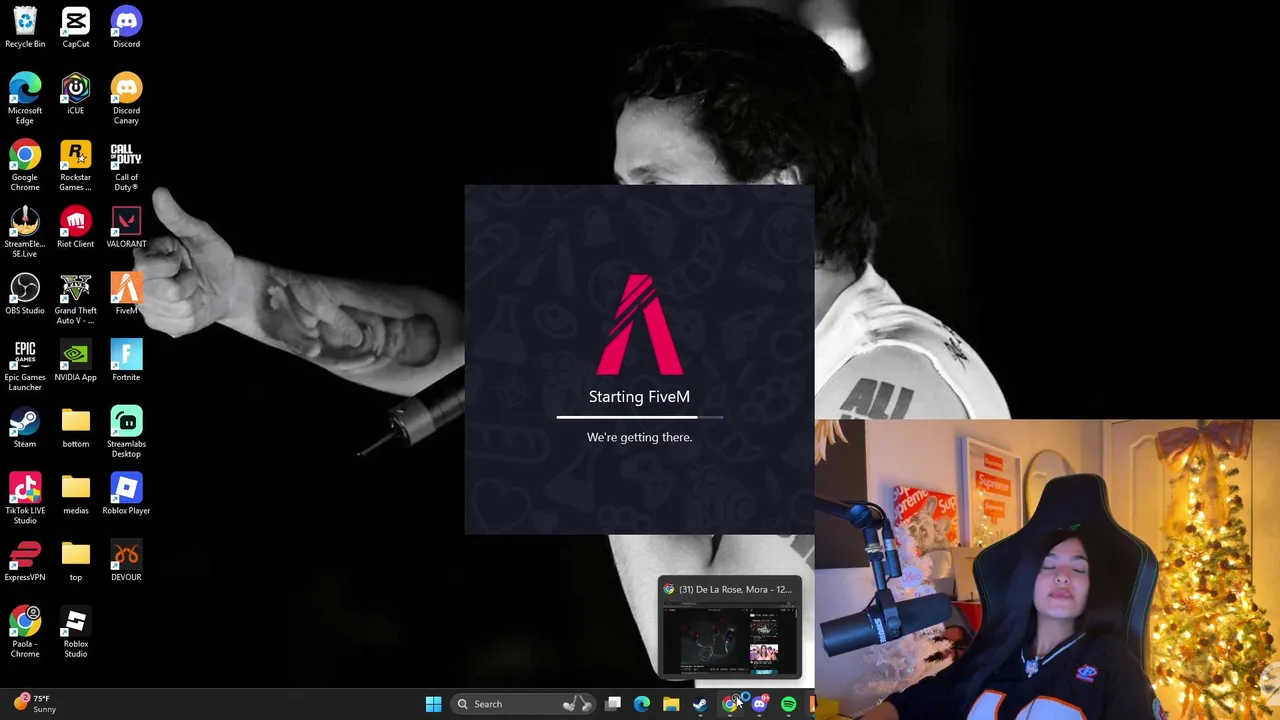1280x720 pixels.
Task: Click the FiveM loading progress bar
Action: pos(640,417)
